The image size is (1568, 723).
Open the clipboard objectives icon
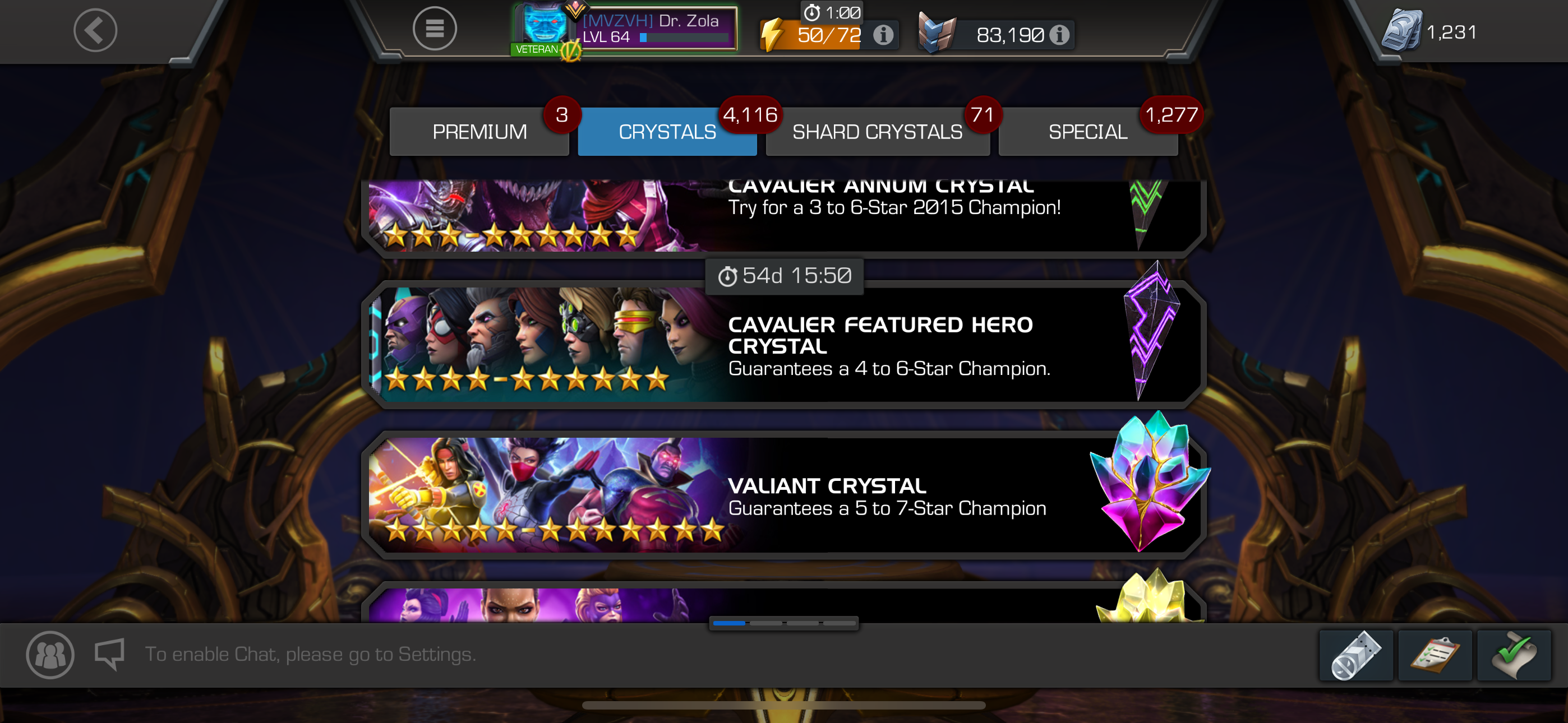1435,655
